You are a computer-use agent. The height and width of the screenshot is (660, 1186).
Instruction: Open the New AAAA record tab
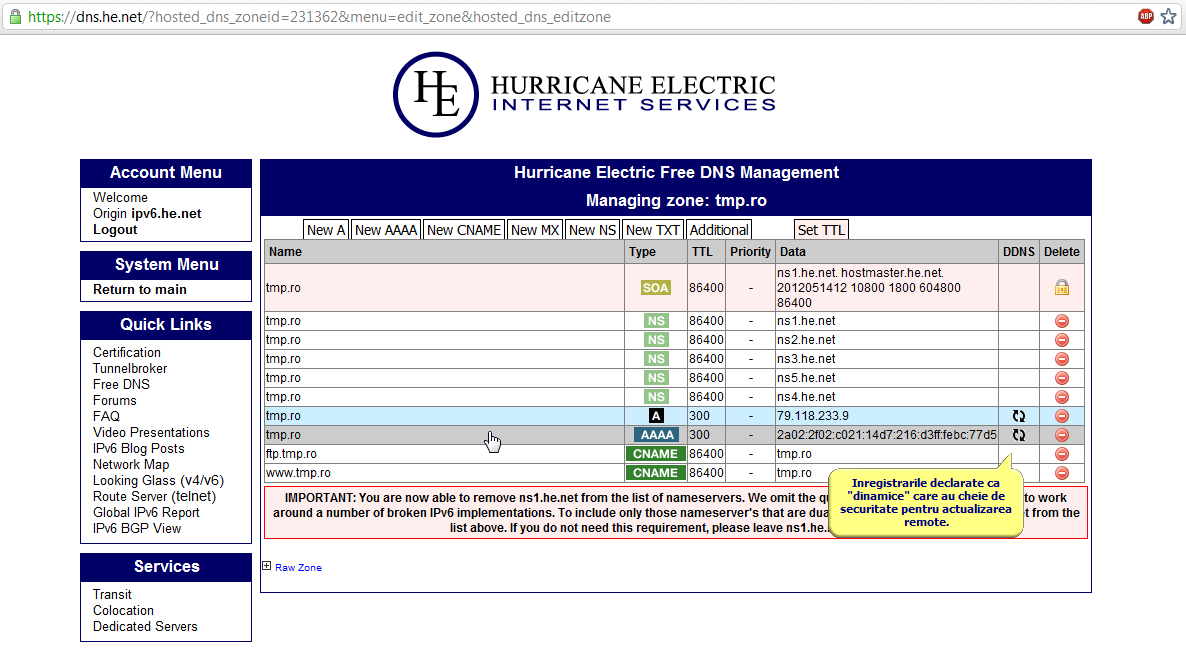(x=386, y=230)
